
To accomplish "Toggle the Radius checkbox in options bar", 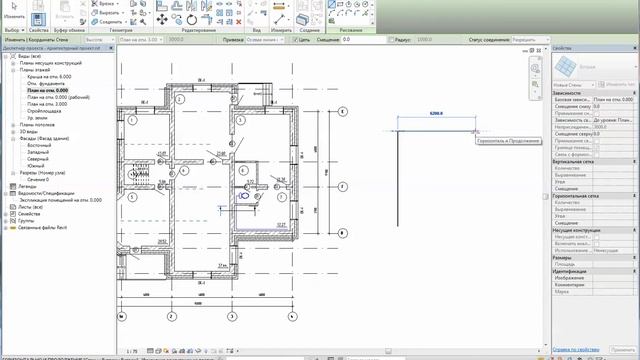I will pos(391,40).
